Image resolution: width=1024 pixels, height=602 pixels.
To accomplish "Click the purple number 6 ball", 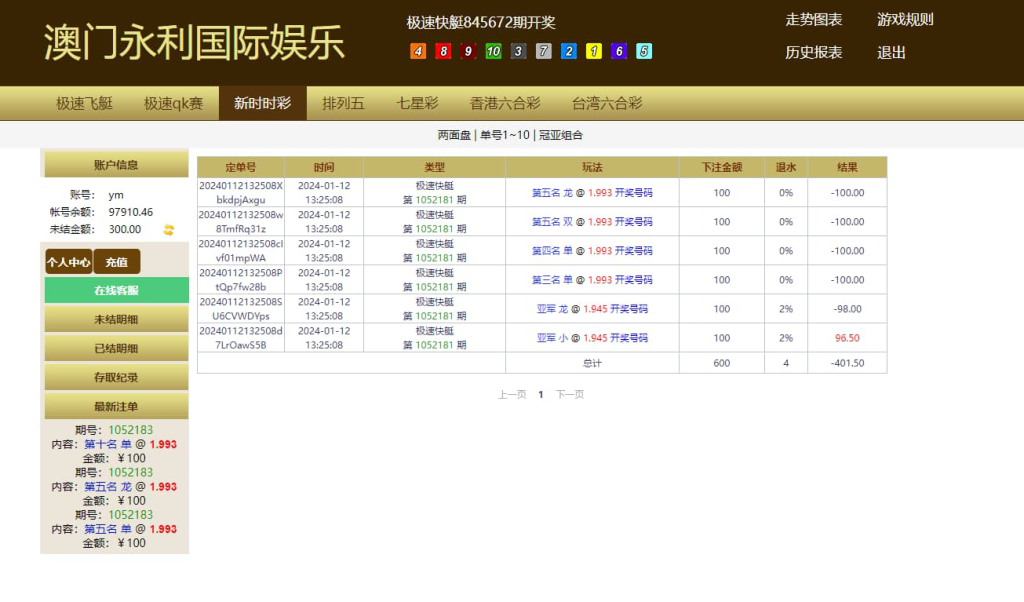I will [618, 50].
